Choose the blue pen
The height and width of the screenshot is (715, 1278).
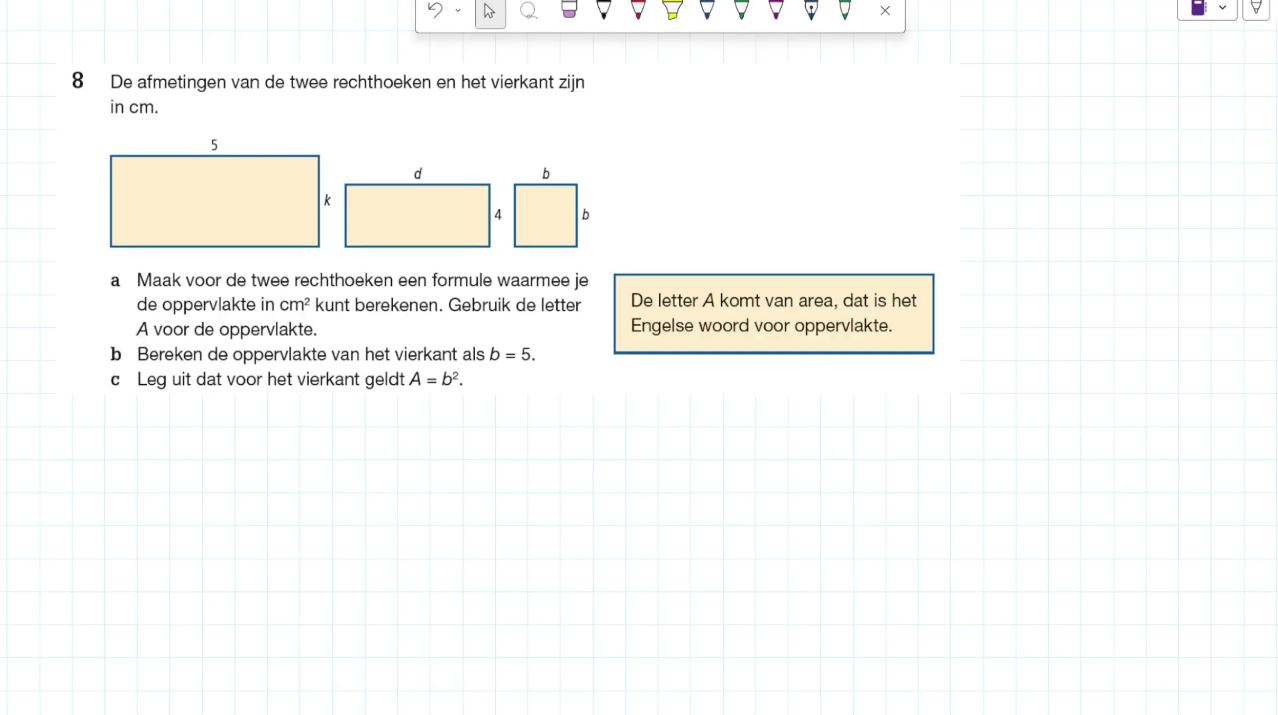click(707, 10)
